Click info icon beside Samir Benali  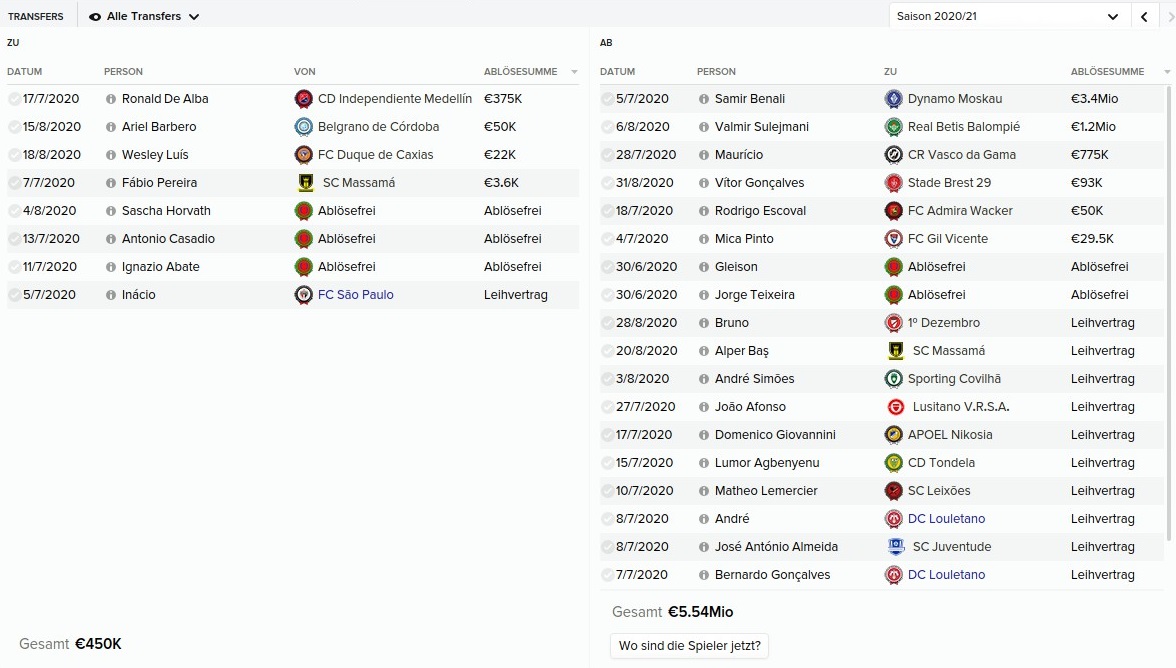pyautogui.click(x=703, y=99)
